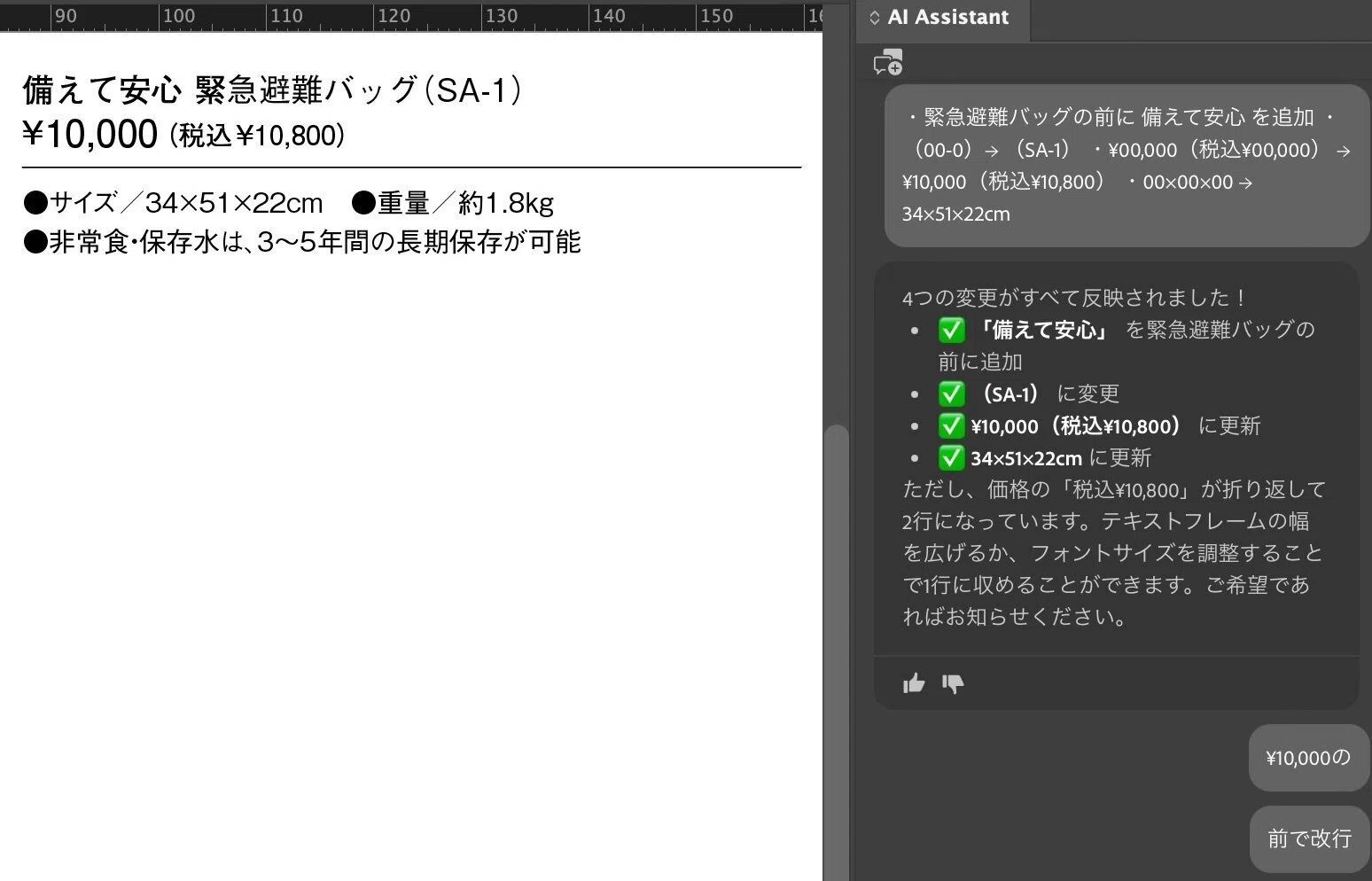
Task: Click the ruler mark 130
Action: (x=502, y=16)
